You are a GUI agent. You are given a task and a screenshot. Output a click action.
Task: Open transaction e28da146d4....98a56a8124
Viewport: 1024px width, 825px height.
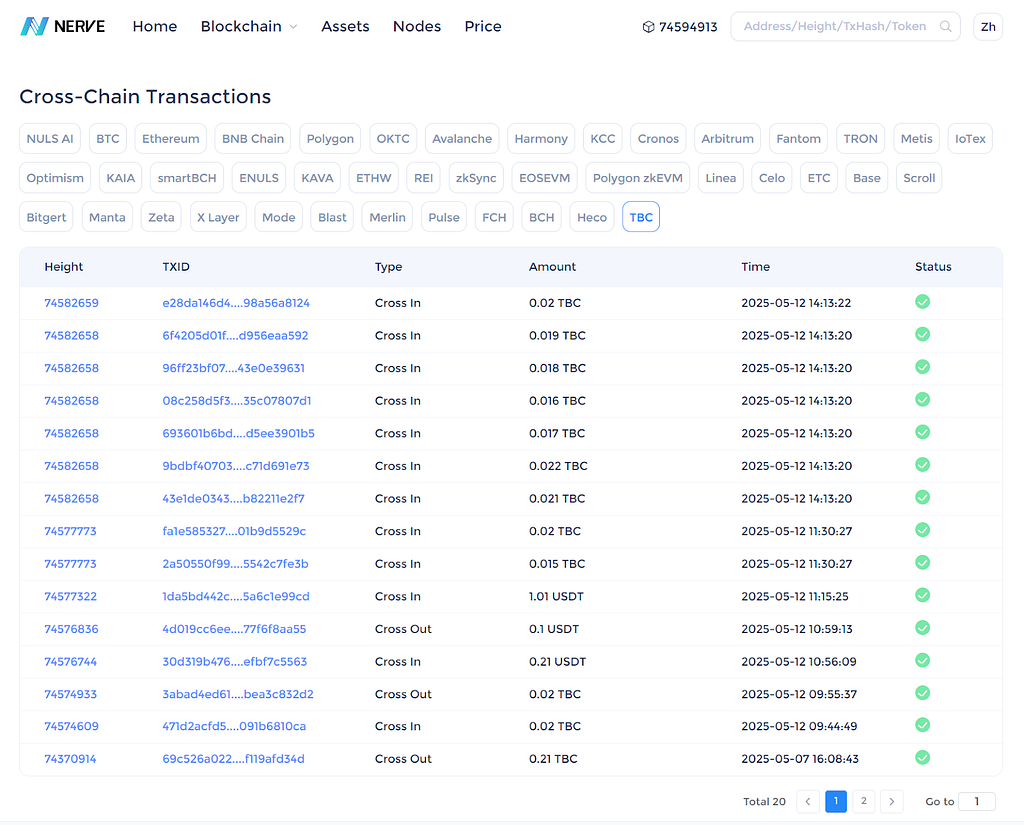click(236, 303)
